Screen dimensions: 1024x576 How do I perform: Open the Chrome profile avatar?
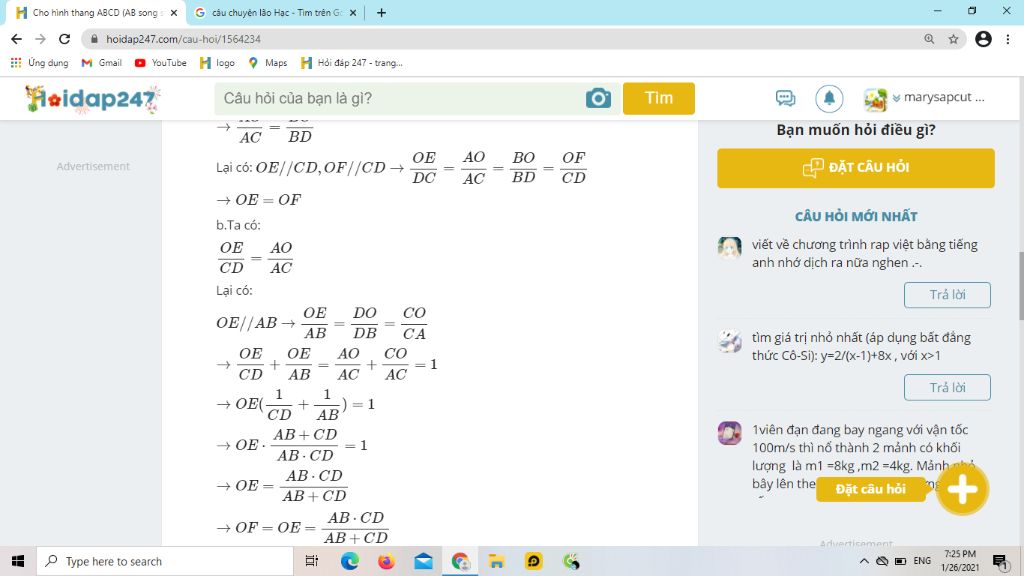click(x=983, y=39)
